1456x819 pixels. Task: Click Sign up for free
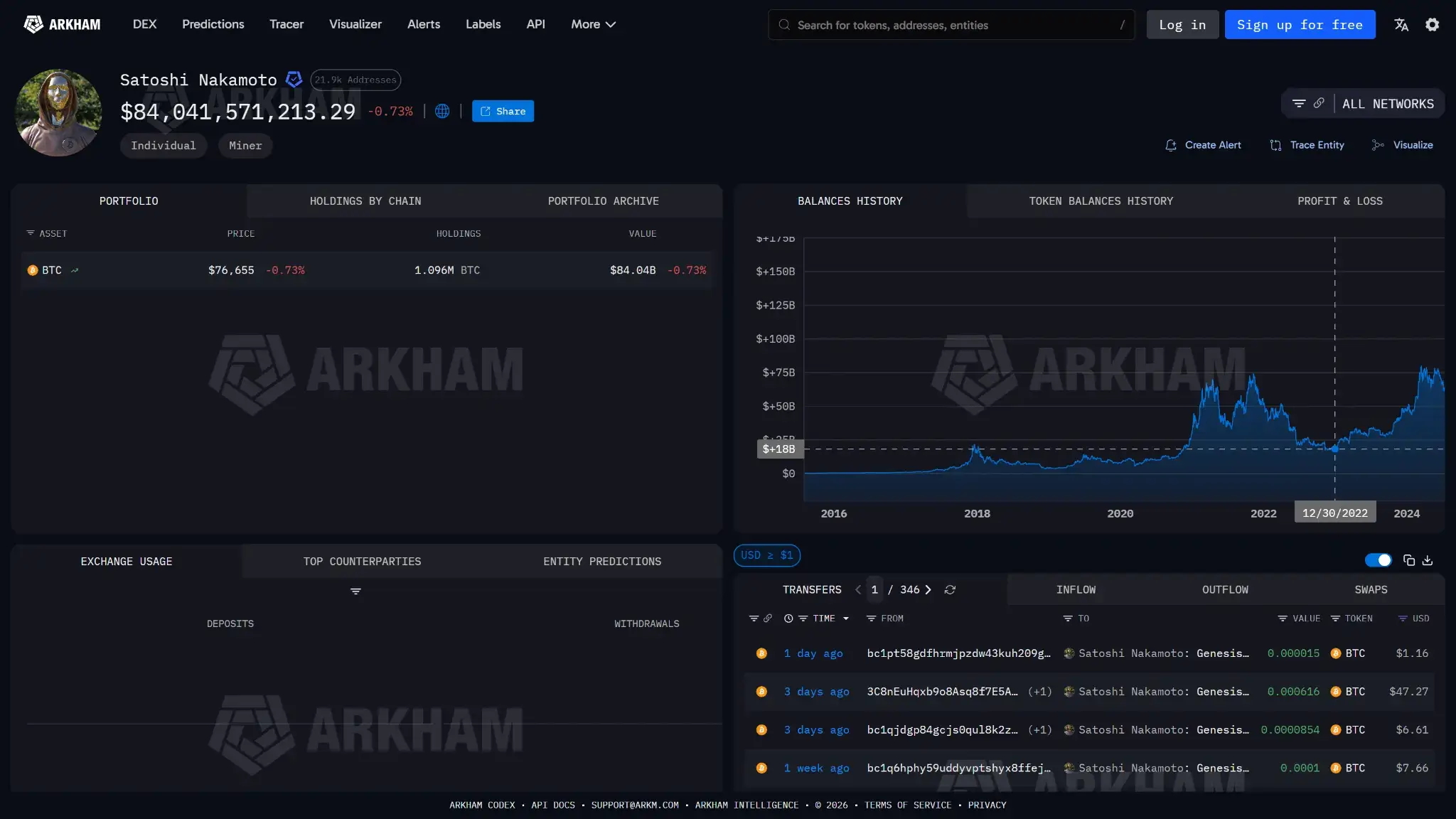pyautogui.click(x=1300, y=25)
